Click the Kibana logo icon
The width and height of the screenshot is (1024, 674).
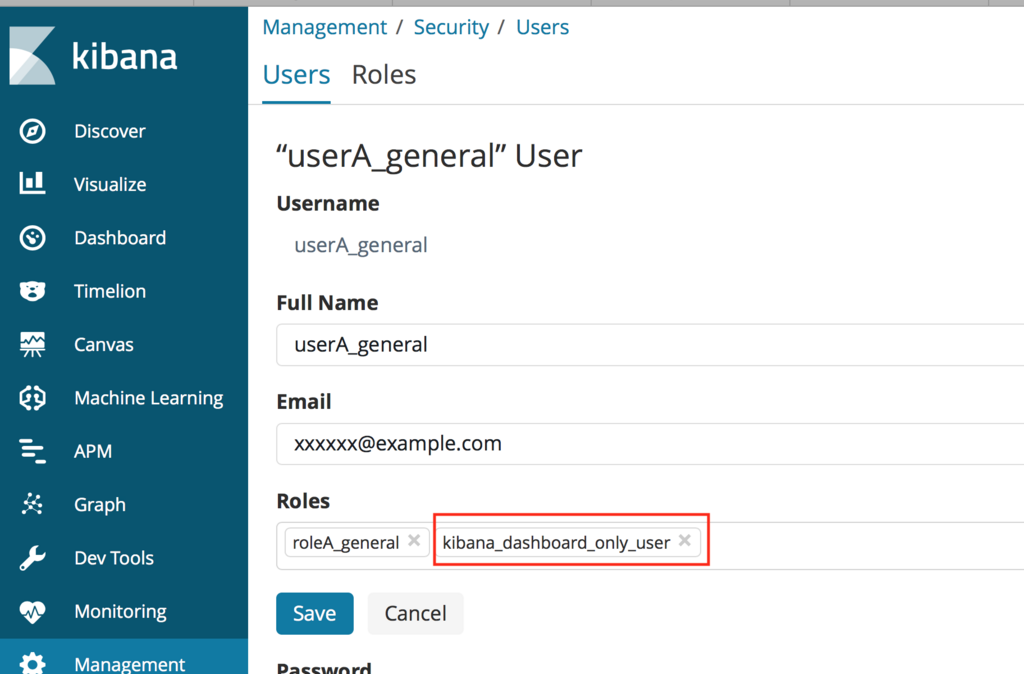[x=32, y=56]
